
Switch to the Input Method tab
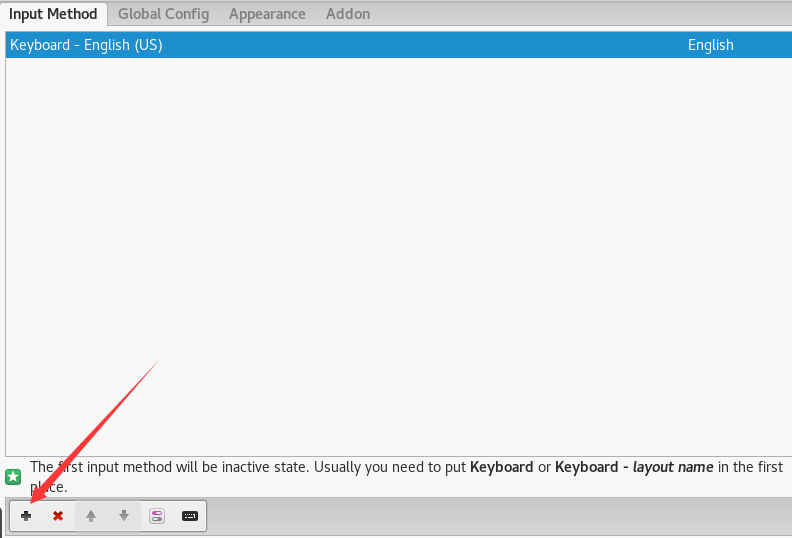pyautogui.click(x=53, y=14)
